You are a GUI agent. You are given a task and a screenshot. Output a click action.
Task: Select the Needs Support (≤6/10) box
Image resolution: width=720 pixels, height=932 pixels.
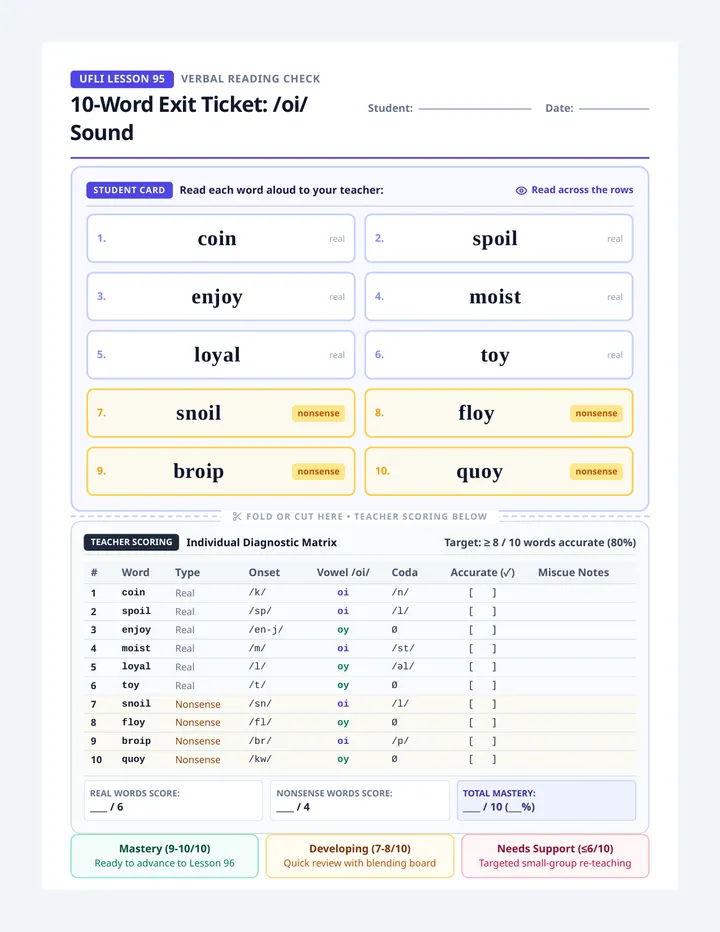(555, 856)
